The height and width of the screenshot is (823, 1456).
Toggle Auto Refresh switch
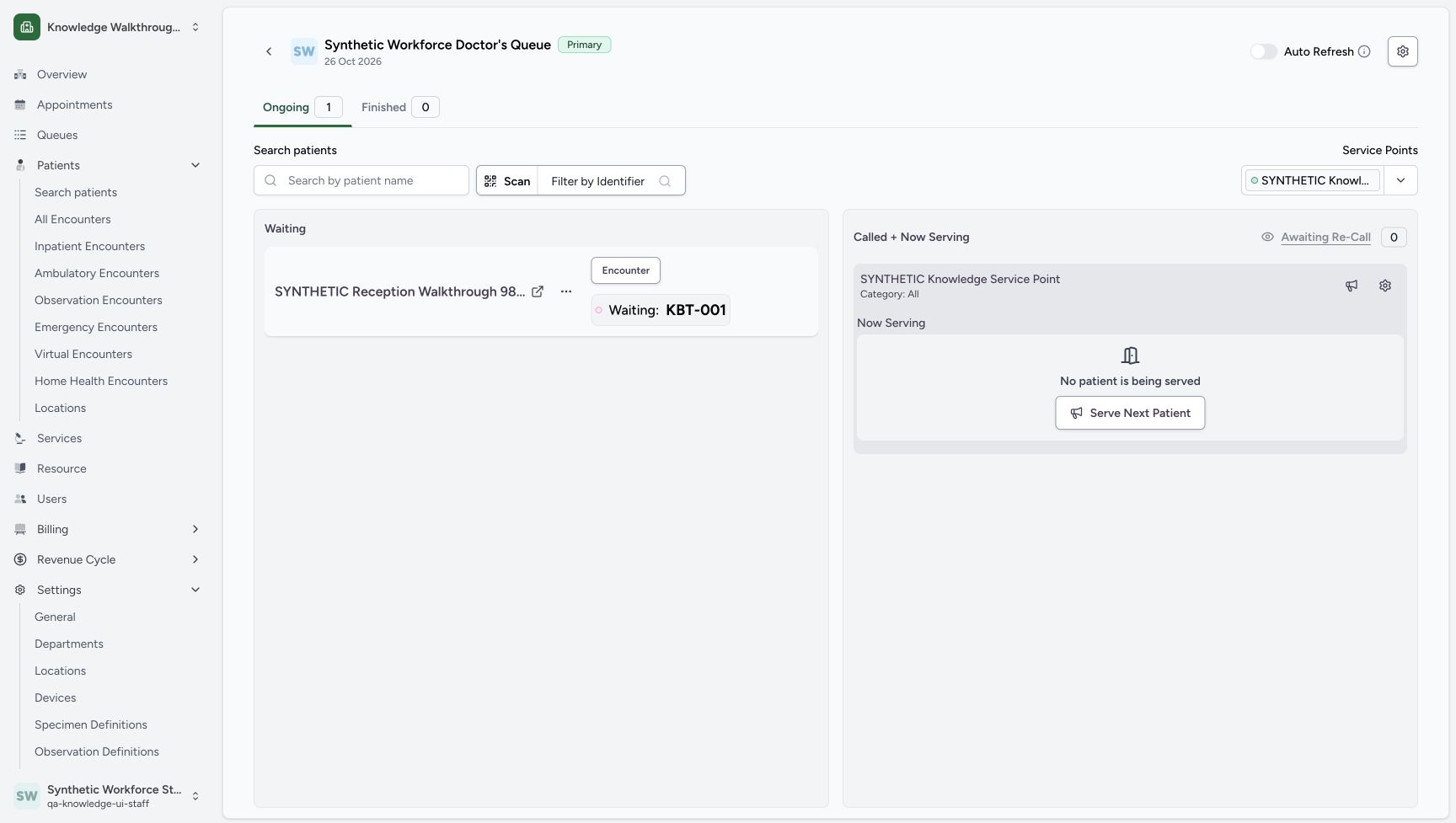1263,51
